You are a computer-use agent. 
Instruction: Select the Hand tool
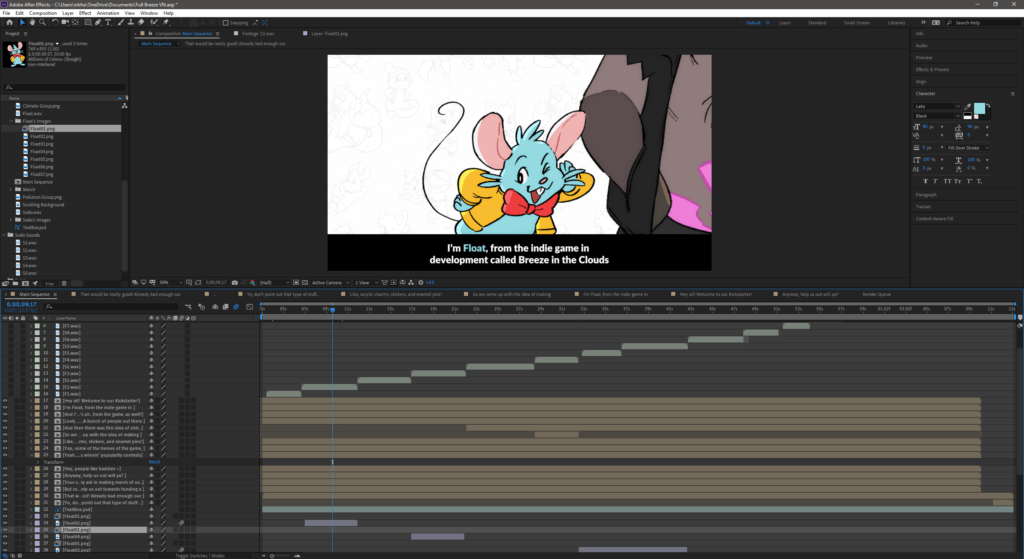[33, 22]
